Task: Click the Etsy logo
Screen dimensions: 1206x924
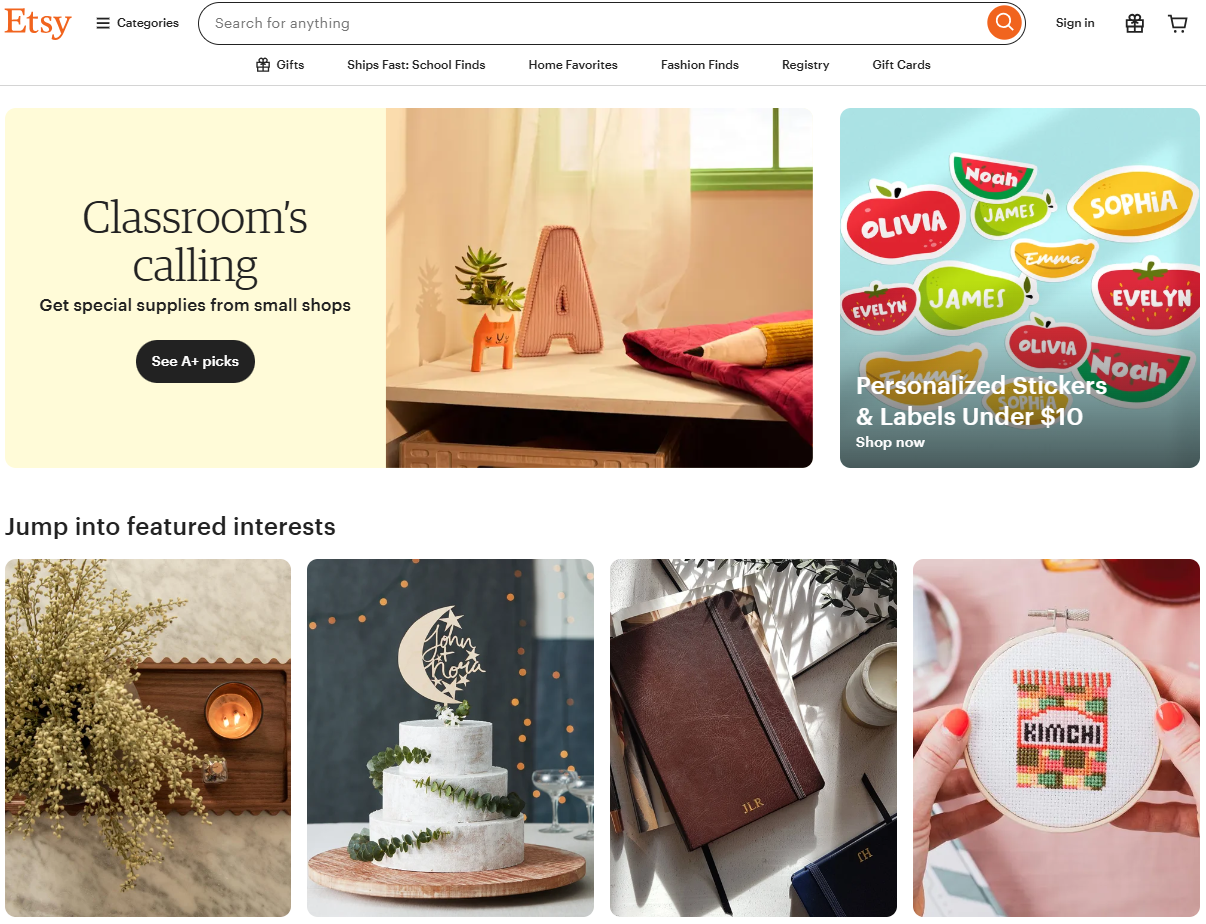Action: click(x=38, y=23)
